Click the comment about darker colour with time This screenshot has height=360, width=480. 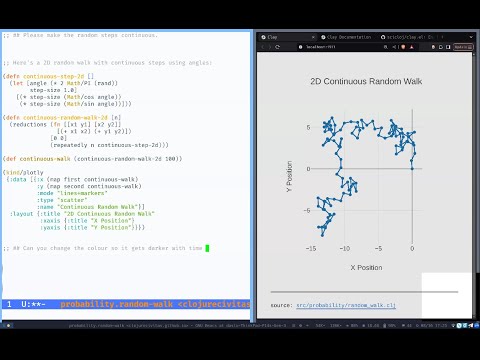tap(103, 248)
